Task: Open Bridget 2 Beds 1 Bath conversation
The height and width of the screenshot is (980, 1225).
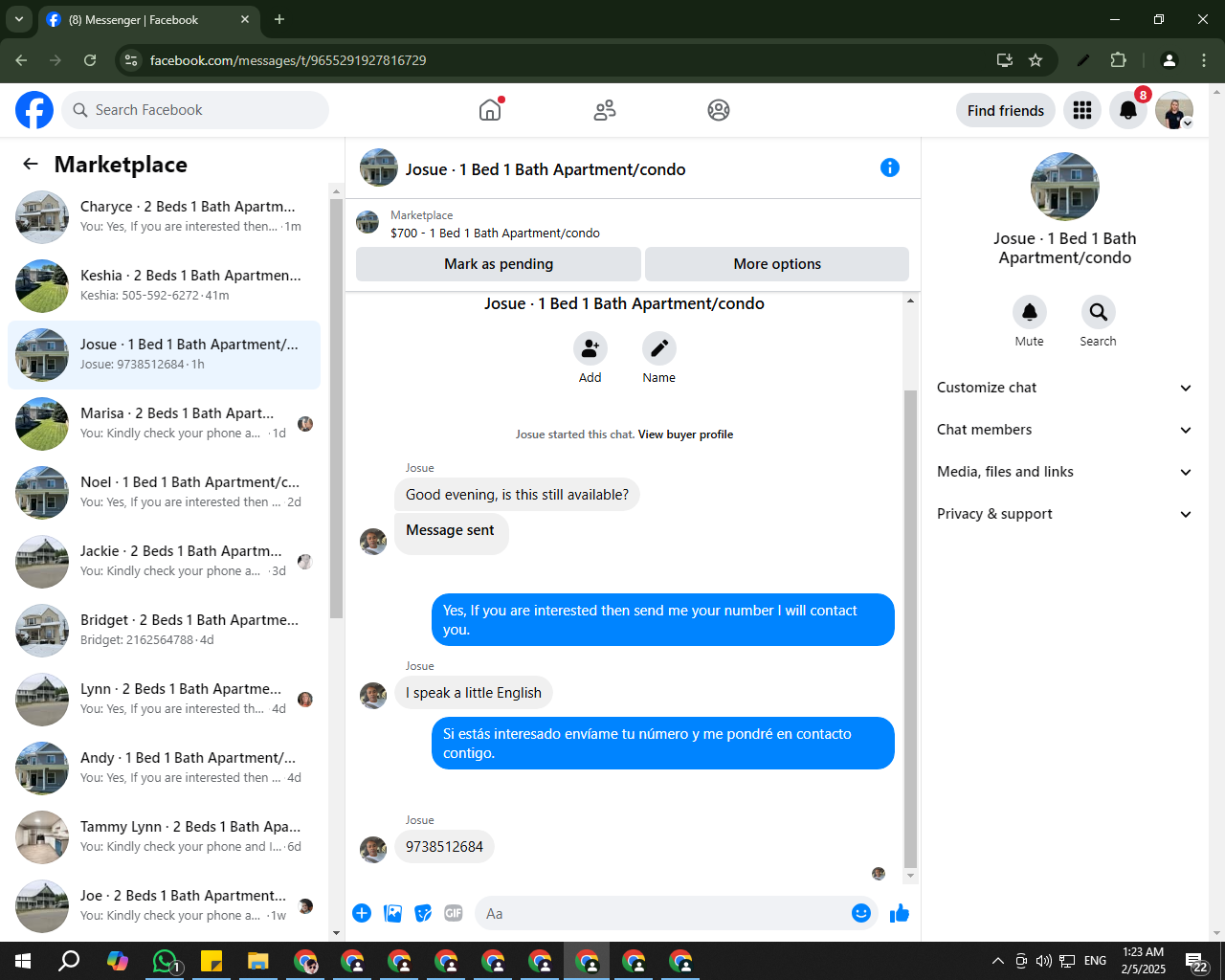Action: point(165,630)
